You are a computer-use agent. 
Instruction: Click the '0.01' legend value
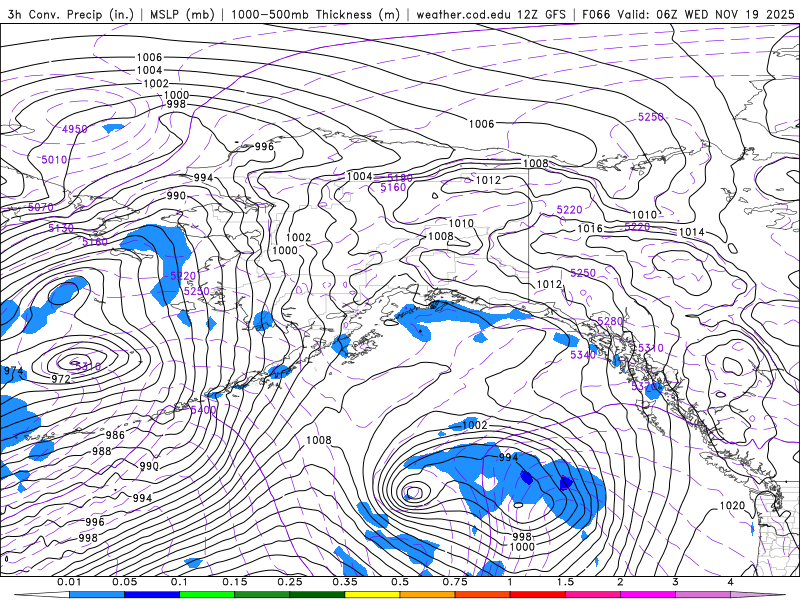(x=69, y=582)
